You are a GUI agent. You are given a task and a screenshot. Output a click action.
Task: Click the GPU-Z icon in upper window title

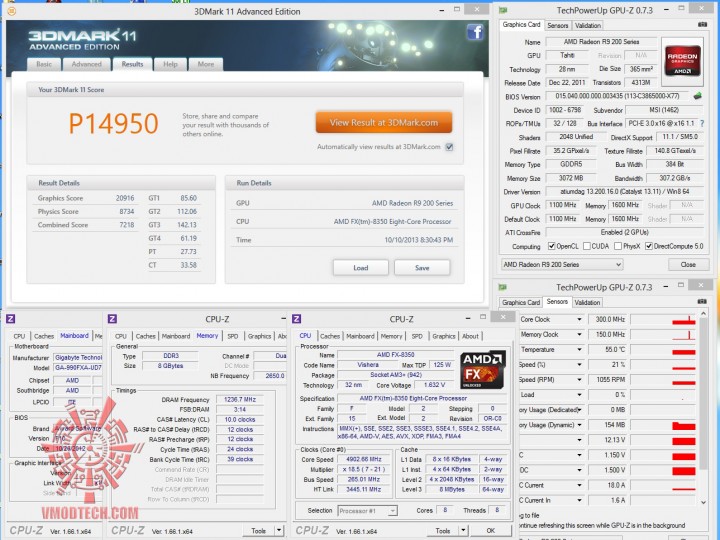tap(503, 10)
